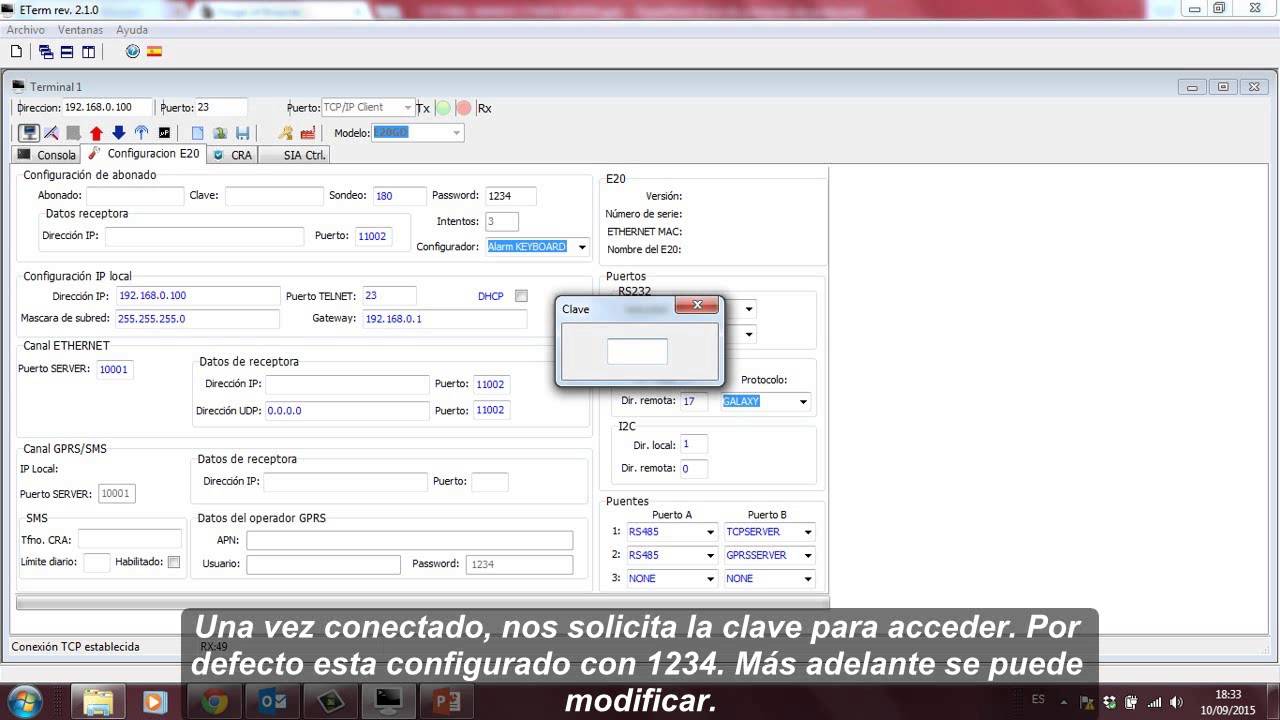This screenshot has width=1280, height=720.
Task: Click the Password field showing 1234 near Sondeo
Action: click(510, 196)
